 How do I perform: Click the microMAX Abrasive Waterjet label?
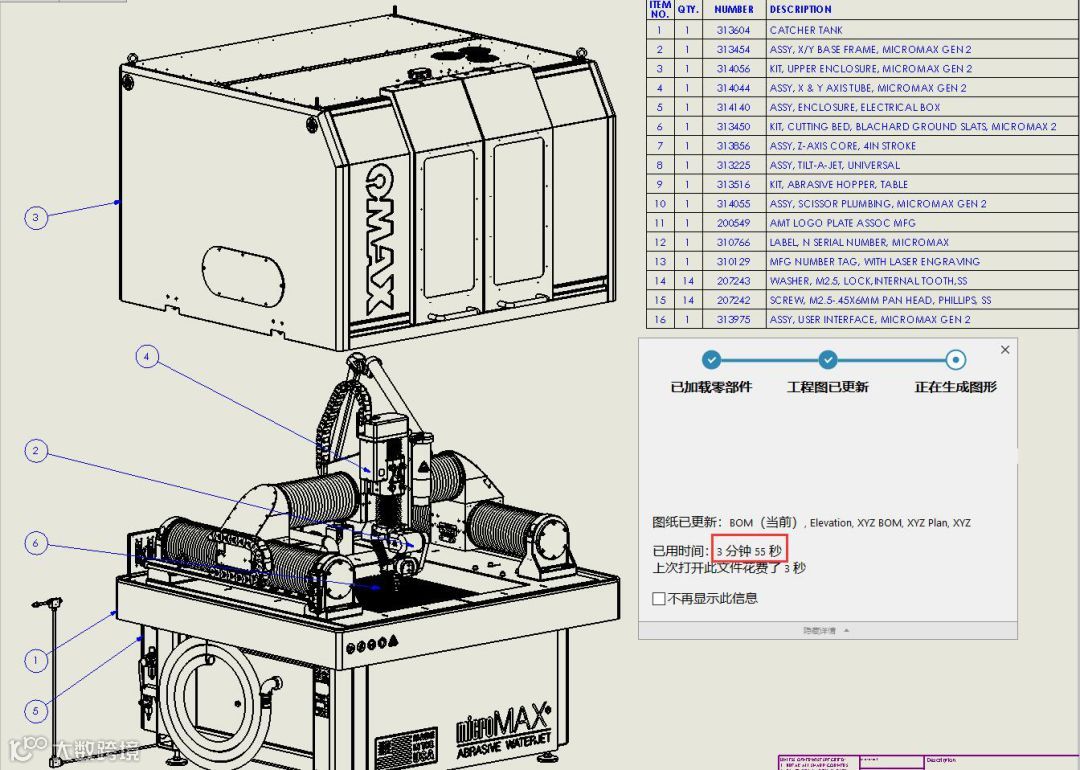503,730
